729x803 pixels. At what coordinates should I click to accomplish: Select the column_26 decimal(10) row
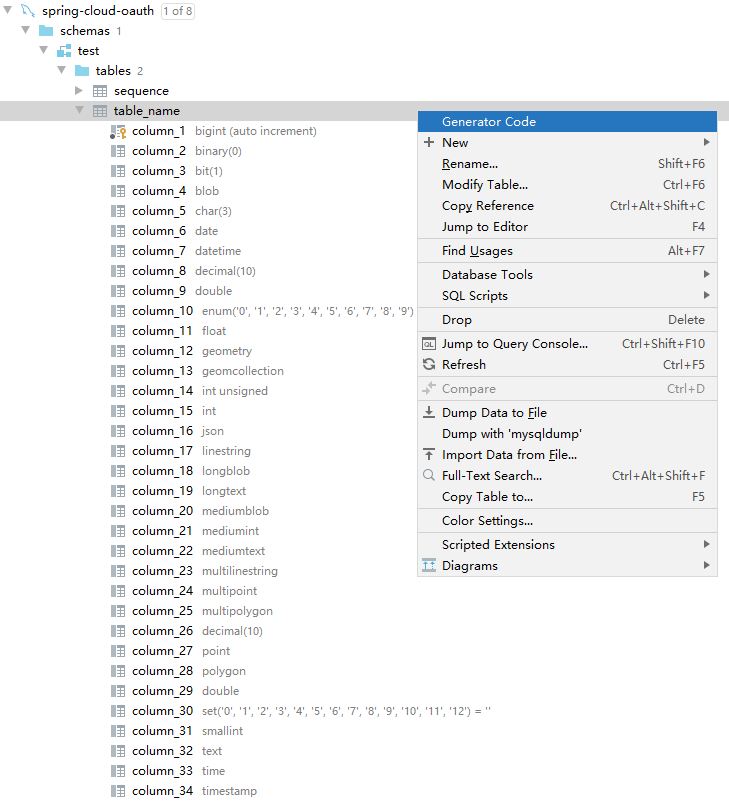[x=187, y=631]
